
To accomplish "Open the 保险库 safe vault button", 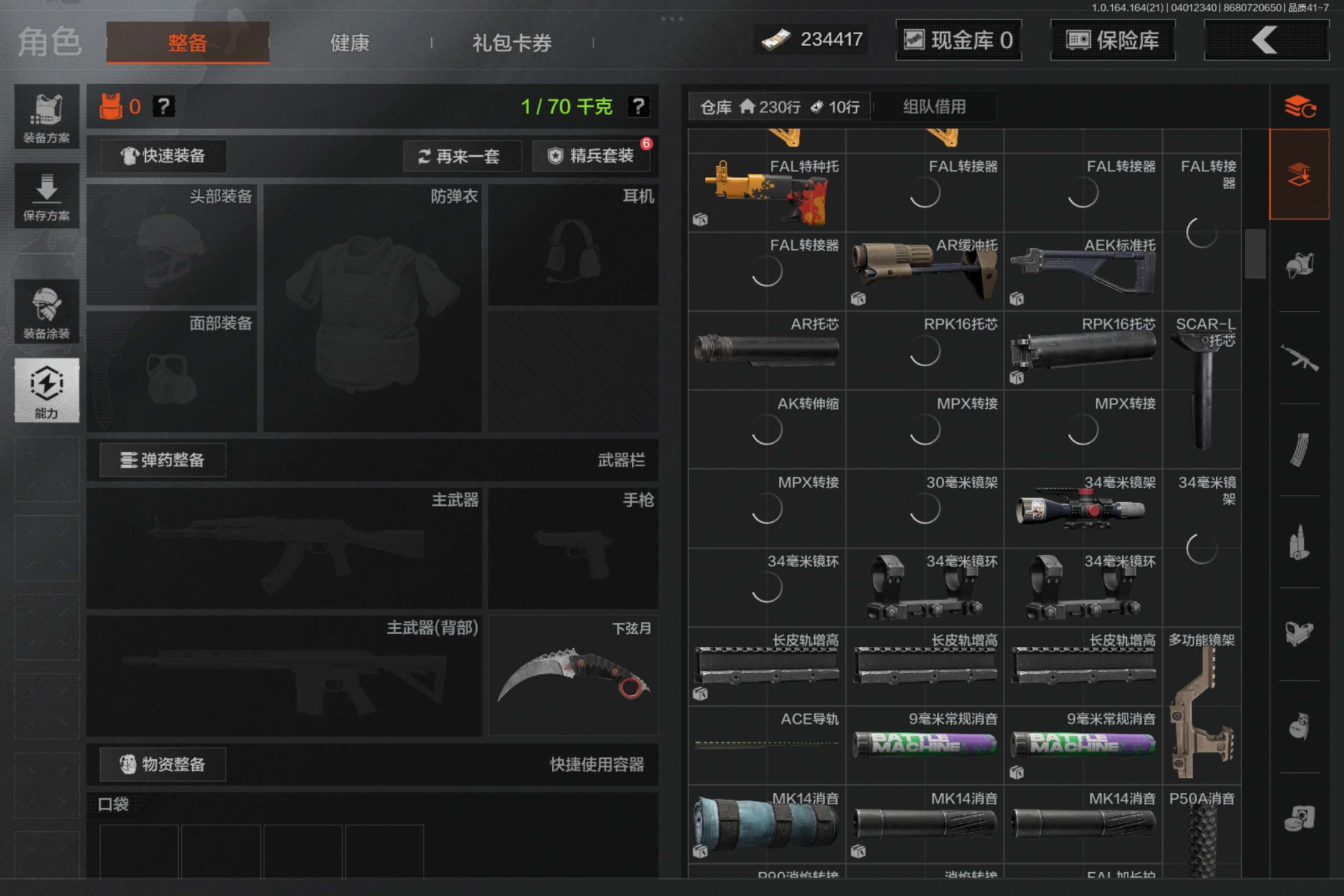I will (x=1112, y=40).
